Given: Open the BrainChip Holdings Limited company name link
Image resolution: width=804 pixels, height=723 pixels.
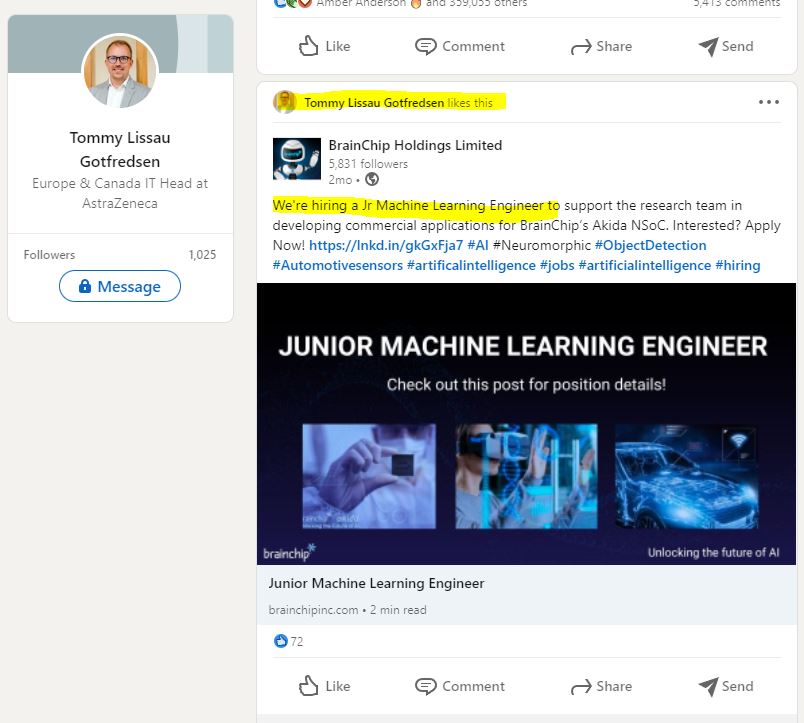Looking at the screenshot, I should tap(415, 145).
